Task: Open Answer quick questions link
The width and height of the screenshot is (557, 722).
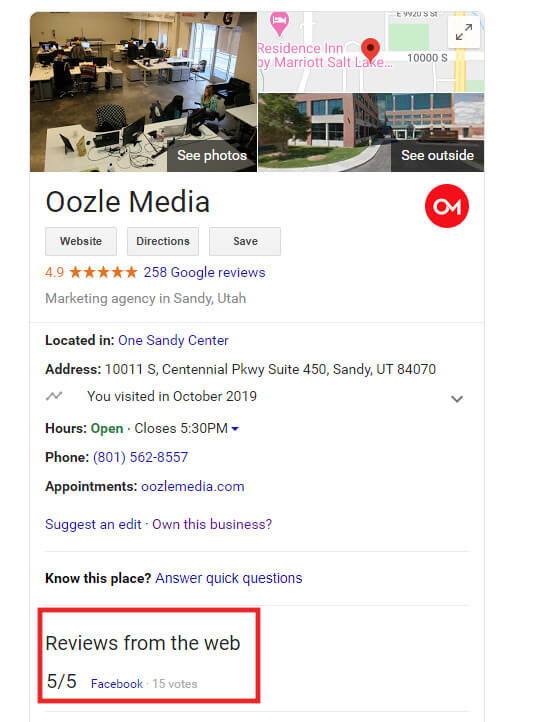Action: [229, 578]
